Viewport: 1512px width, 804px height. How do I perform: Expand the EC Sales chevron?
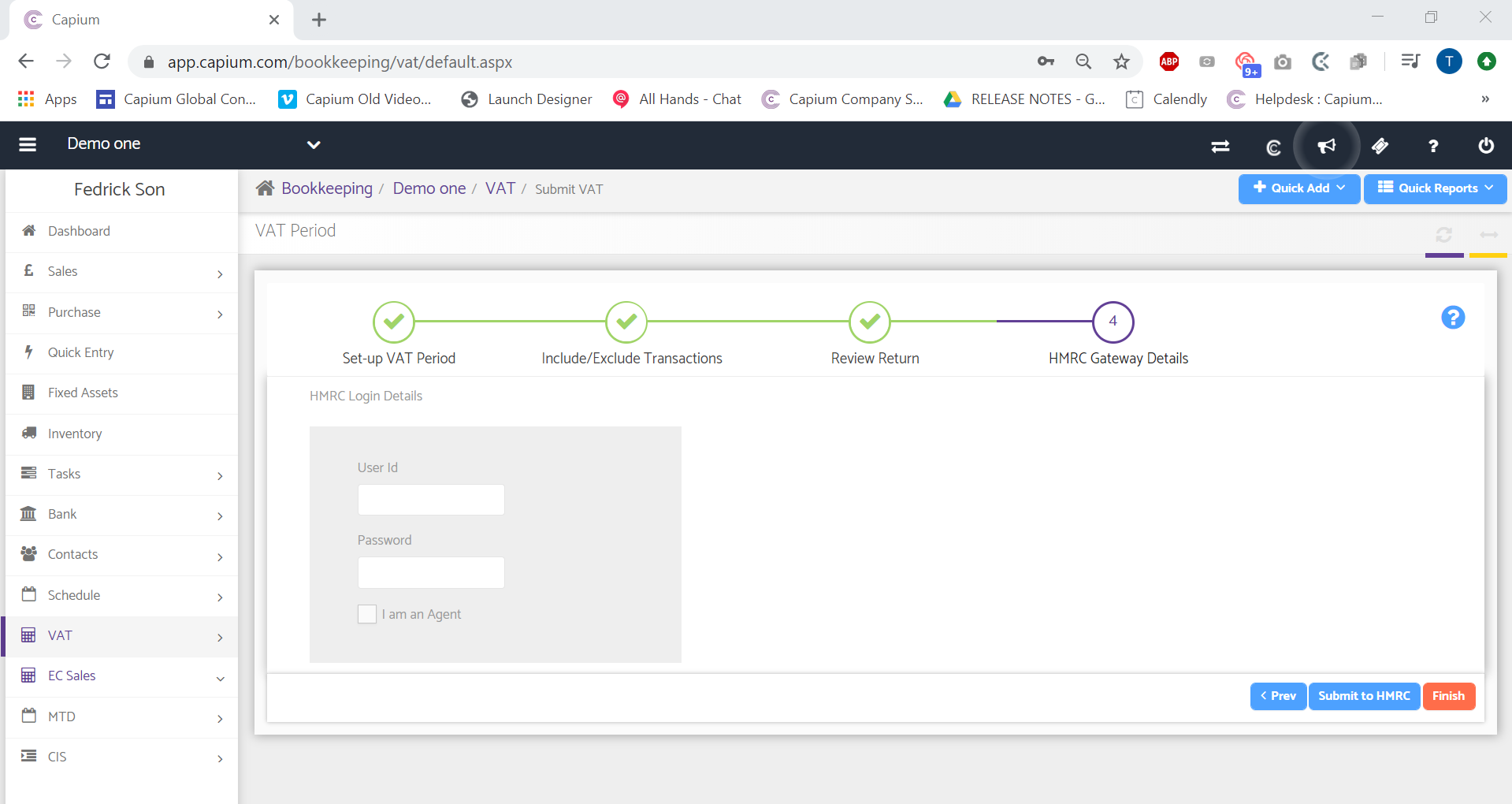221,678
